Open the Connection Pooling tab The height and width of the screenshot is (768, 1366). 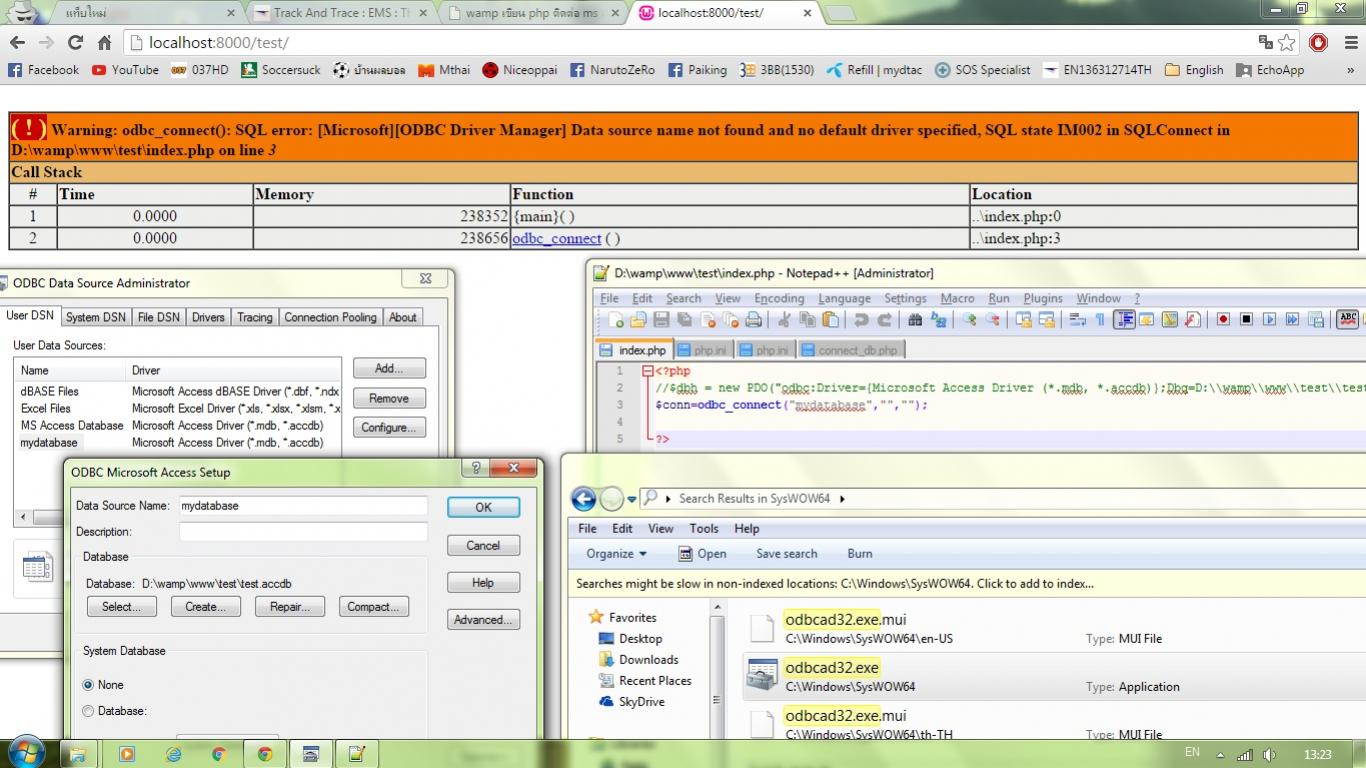tap(330, 317)
